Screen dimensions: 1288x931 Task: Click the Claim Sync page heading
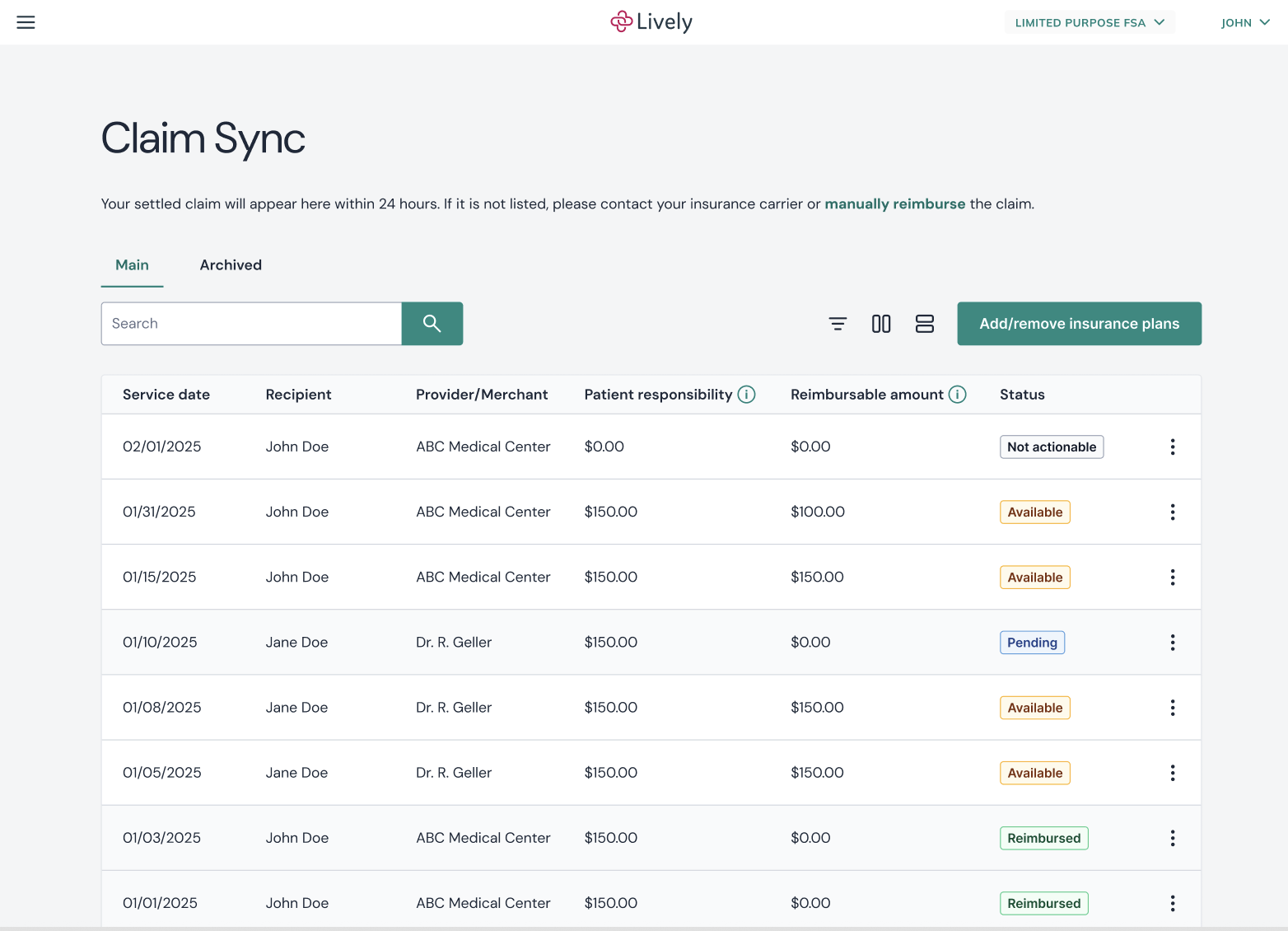203,138
